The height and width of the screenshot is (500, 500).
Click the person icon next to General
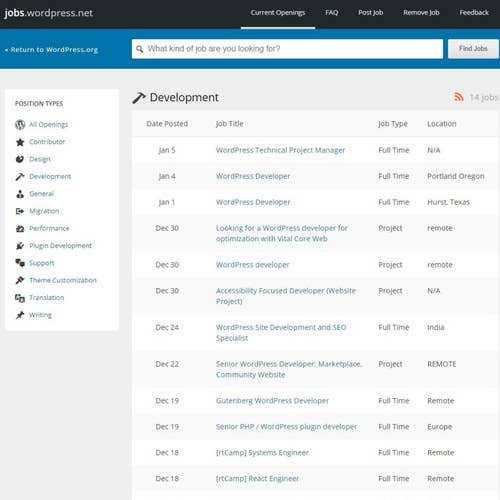pyautogui.click(x=20, y=194)
